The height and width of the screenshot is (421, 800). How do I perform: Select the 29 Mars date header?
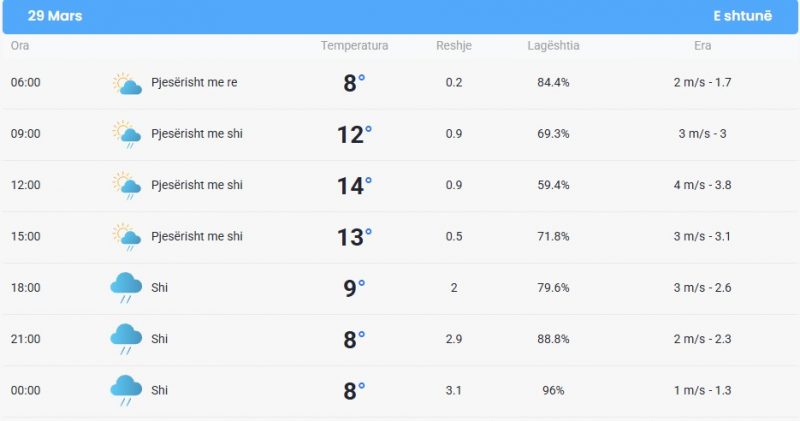point(55,16)
